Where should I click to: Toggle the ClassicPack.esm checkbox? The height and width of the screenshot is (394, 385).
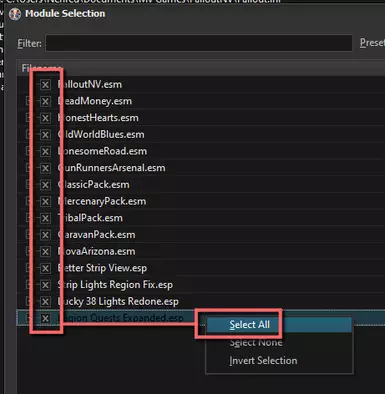pyautogui.click(x=45, y=185)
